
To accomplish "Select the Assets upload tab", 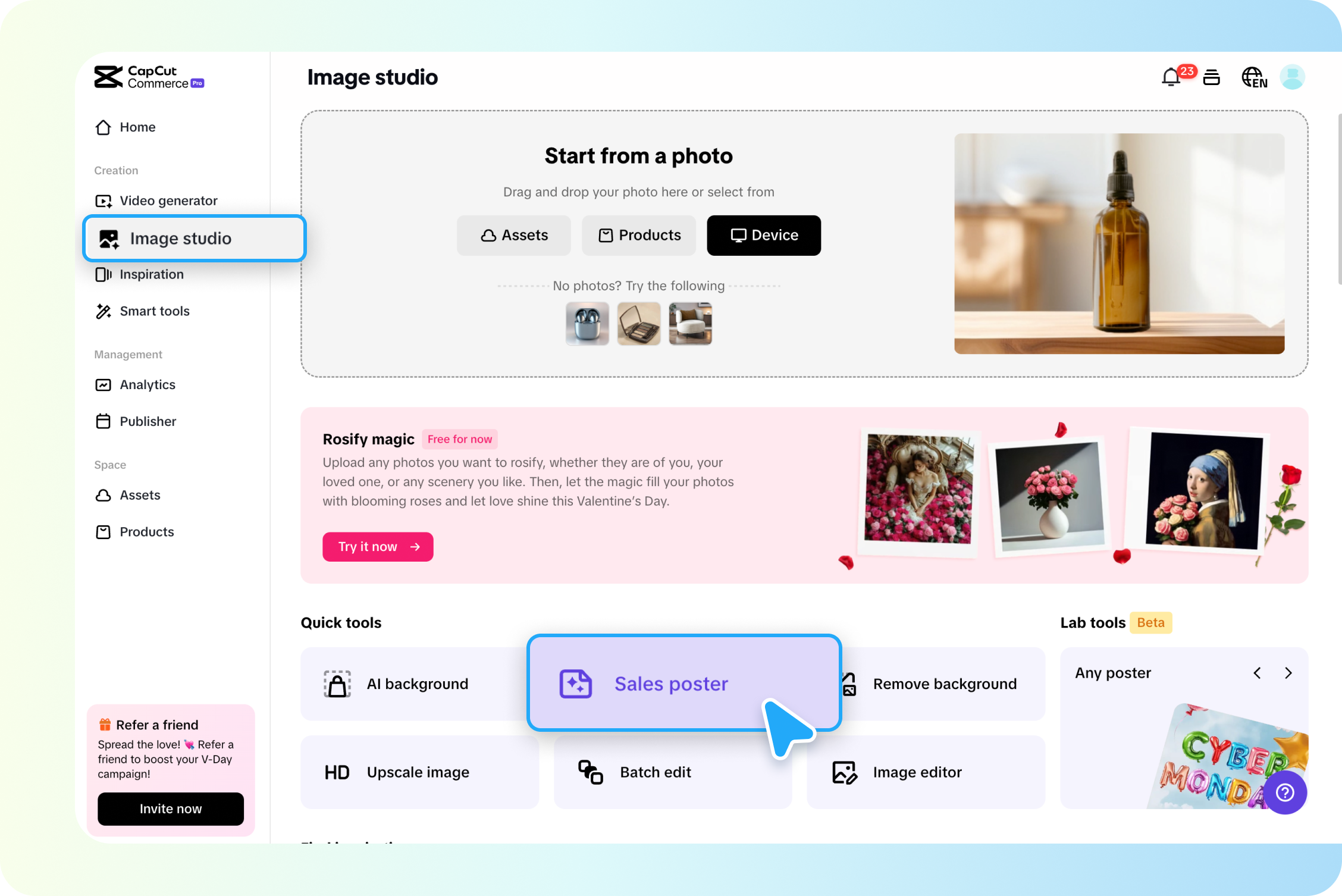I will [514, 235].
